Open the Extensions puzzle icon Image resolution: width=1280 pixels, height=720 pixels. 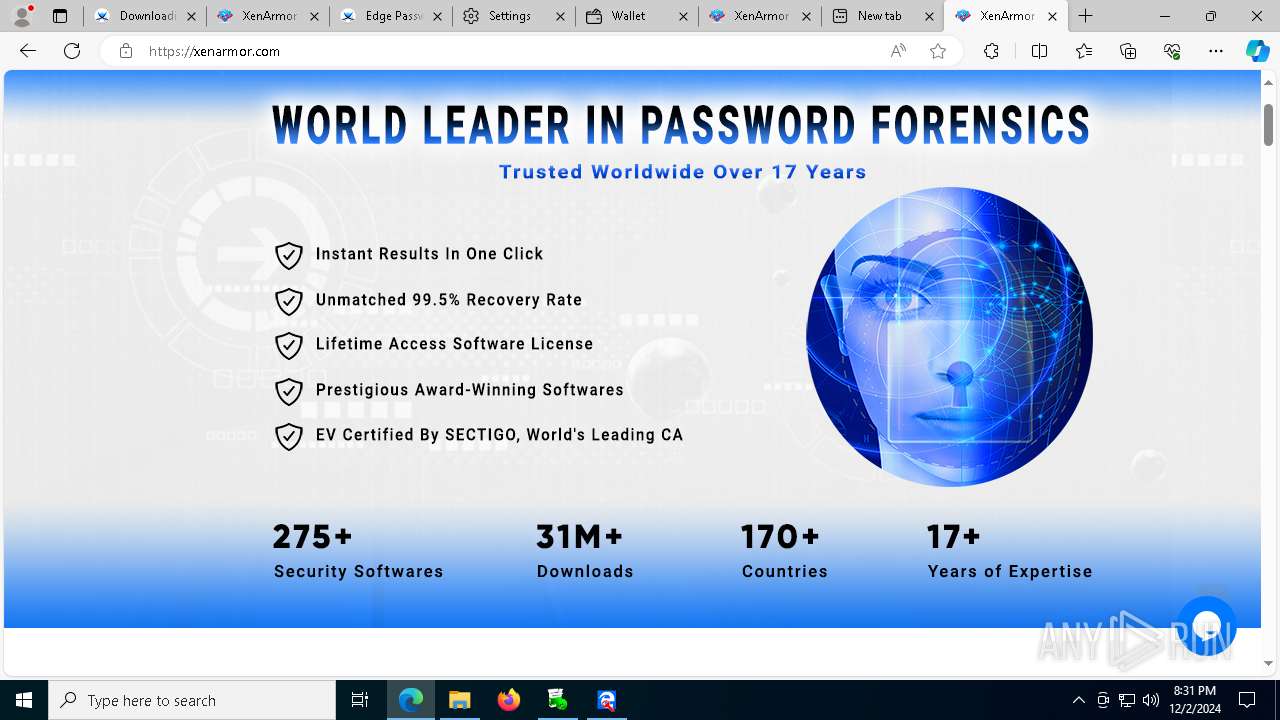pyautogui.click(x=991, y=51)
